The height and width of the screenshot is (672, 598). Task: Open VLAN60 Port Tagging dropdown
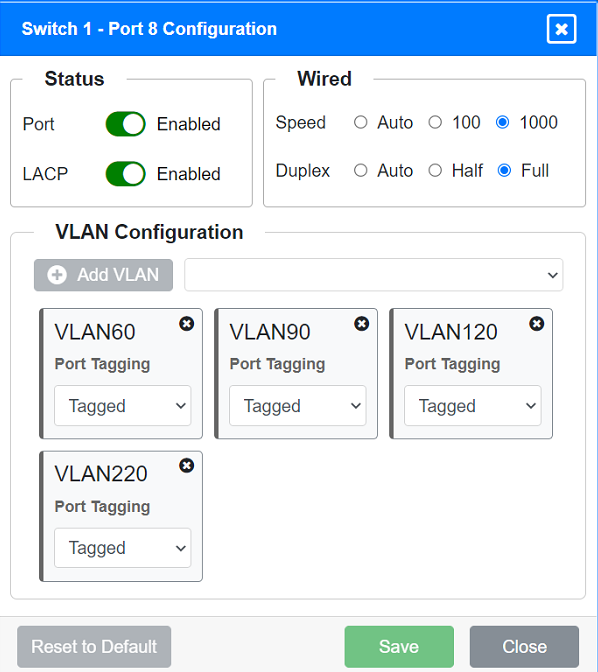(123, 405)
